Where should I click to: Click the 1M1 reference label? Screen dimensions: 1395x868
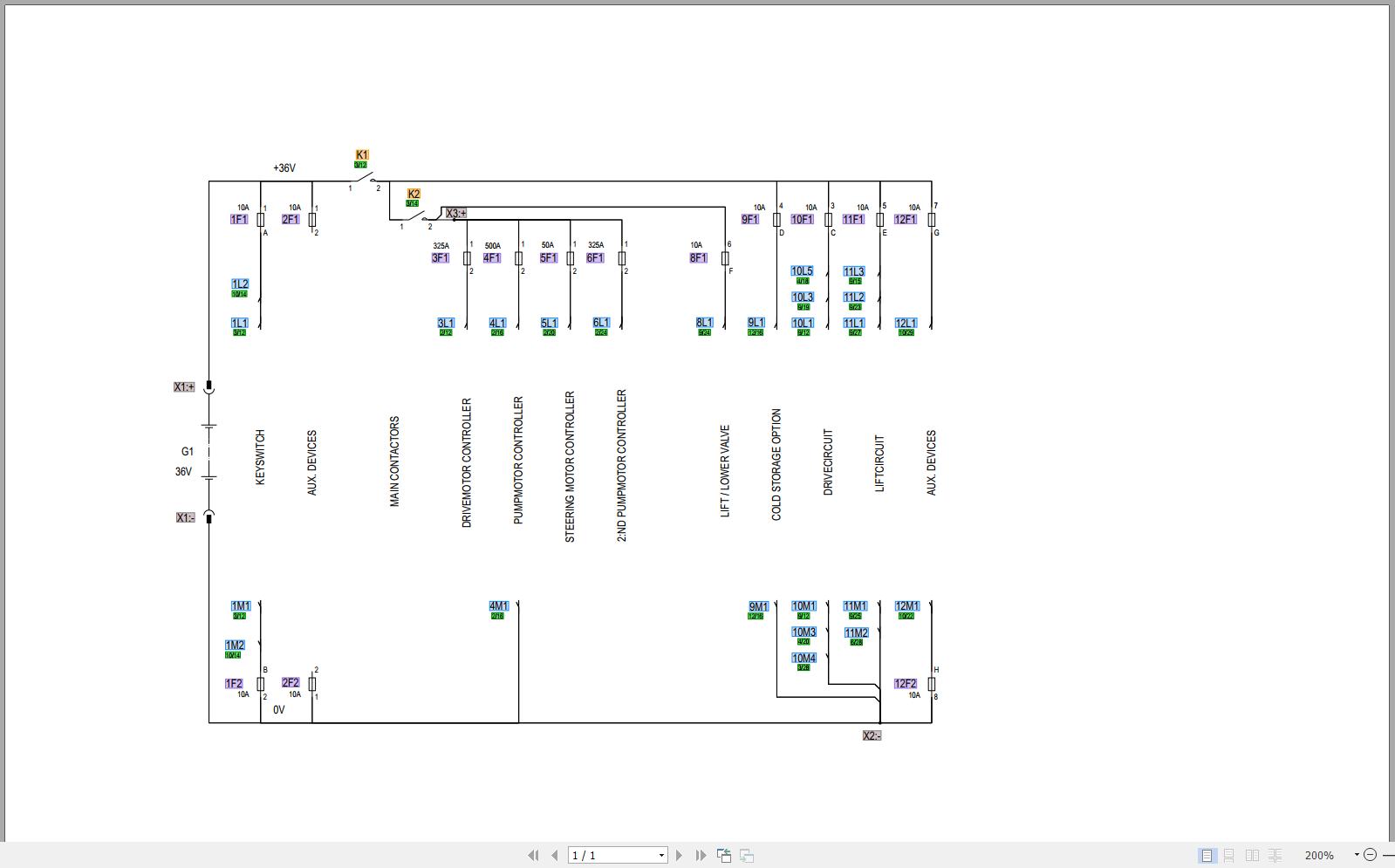coord(241,606)
